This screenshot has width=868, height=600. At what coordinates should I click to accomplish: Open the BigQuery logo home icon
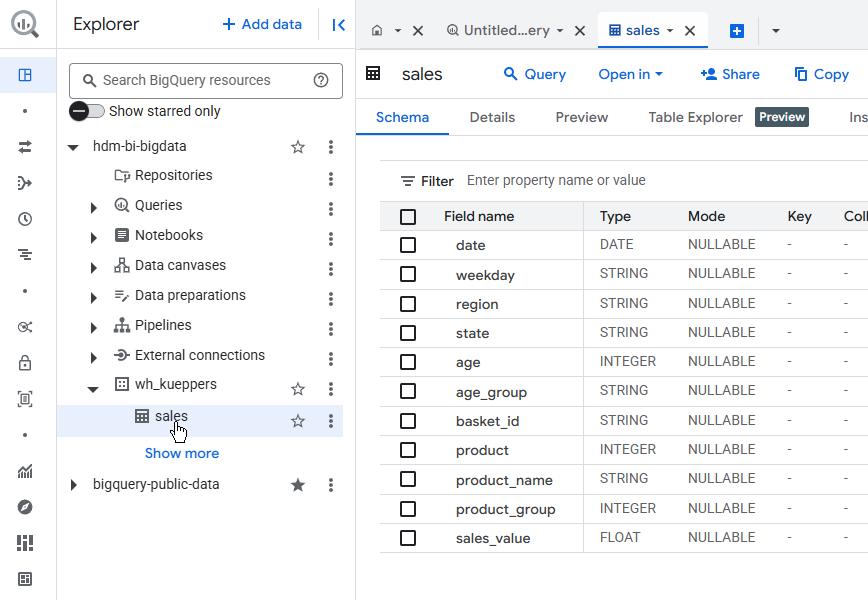pyautogui.click(x=25, y=24)
